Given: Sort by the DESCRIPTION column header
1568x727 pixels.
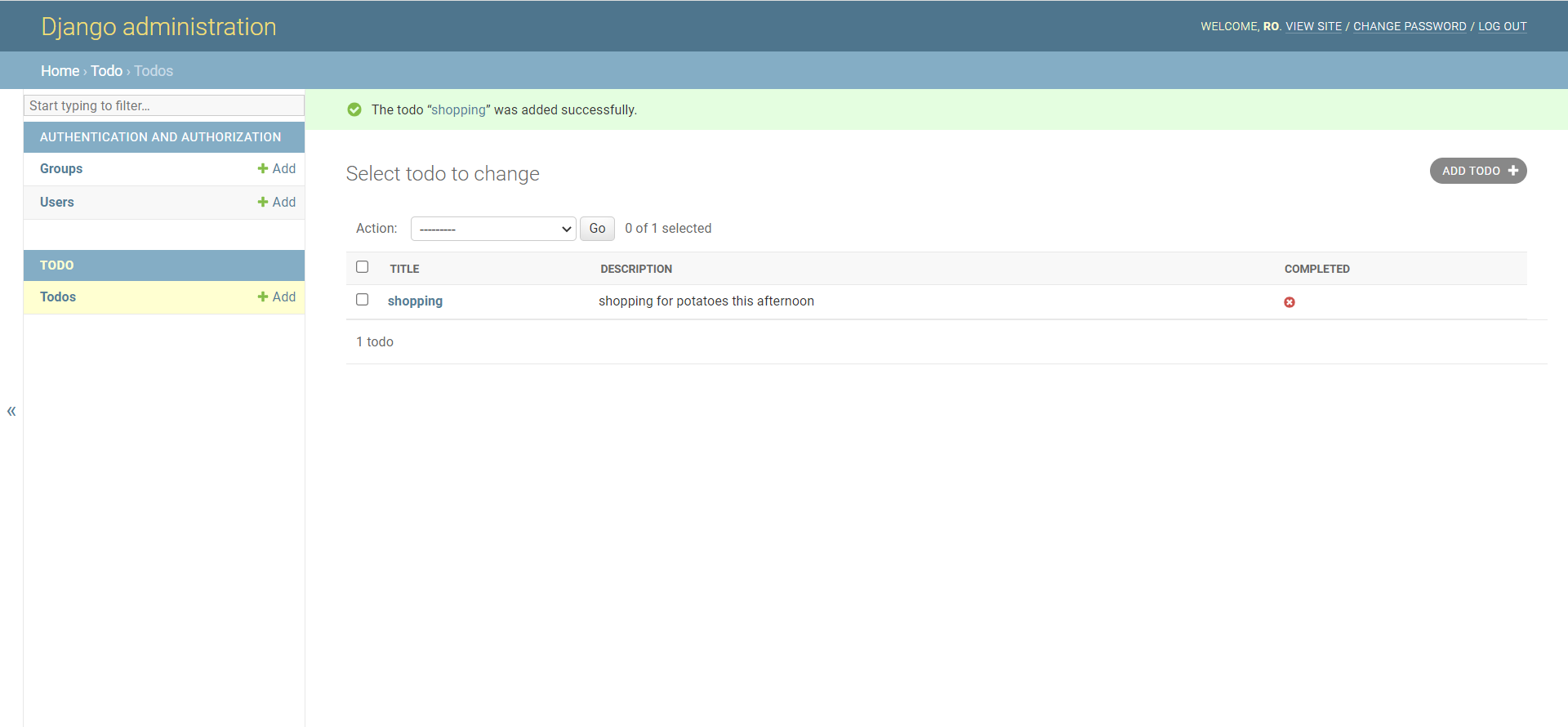Looking at the screenshot, I should (636, 269).
